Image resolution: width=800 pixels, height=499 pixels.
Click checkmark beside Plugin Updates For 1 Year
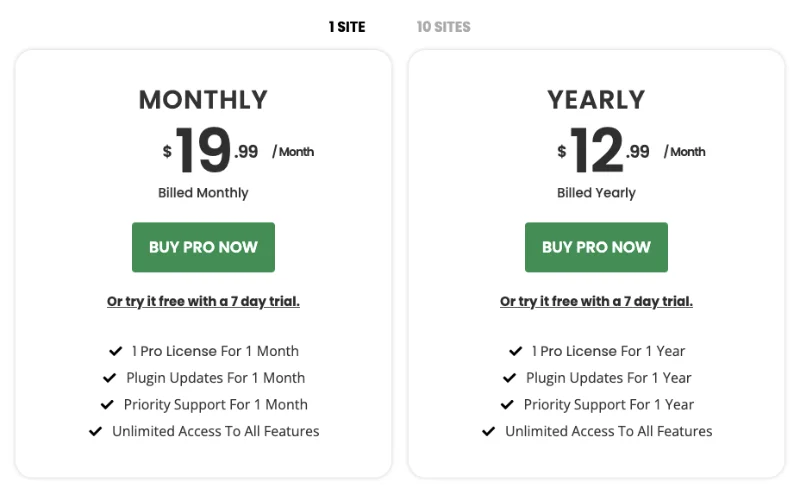pos(510,378)
